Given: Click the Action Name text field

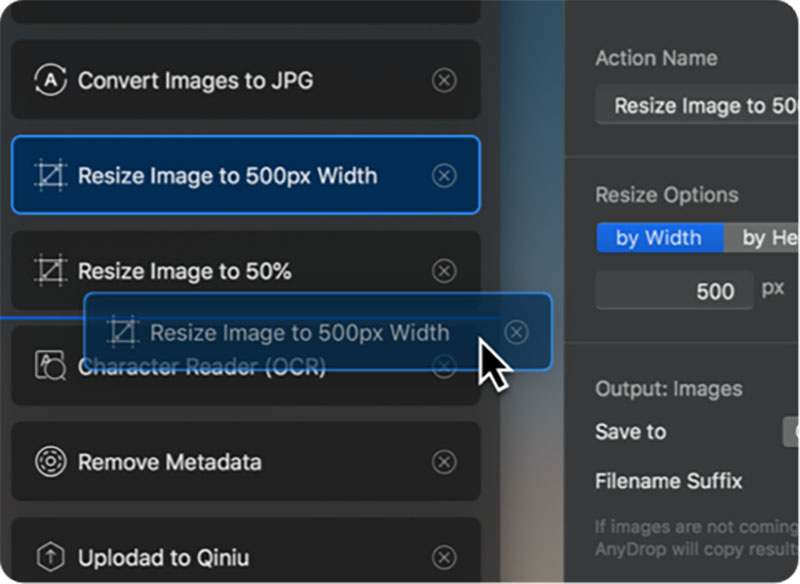Looking at the screenshot, I should tap(697, 105).
